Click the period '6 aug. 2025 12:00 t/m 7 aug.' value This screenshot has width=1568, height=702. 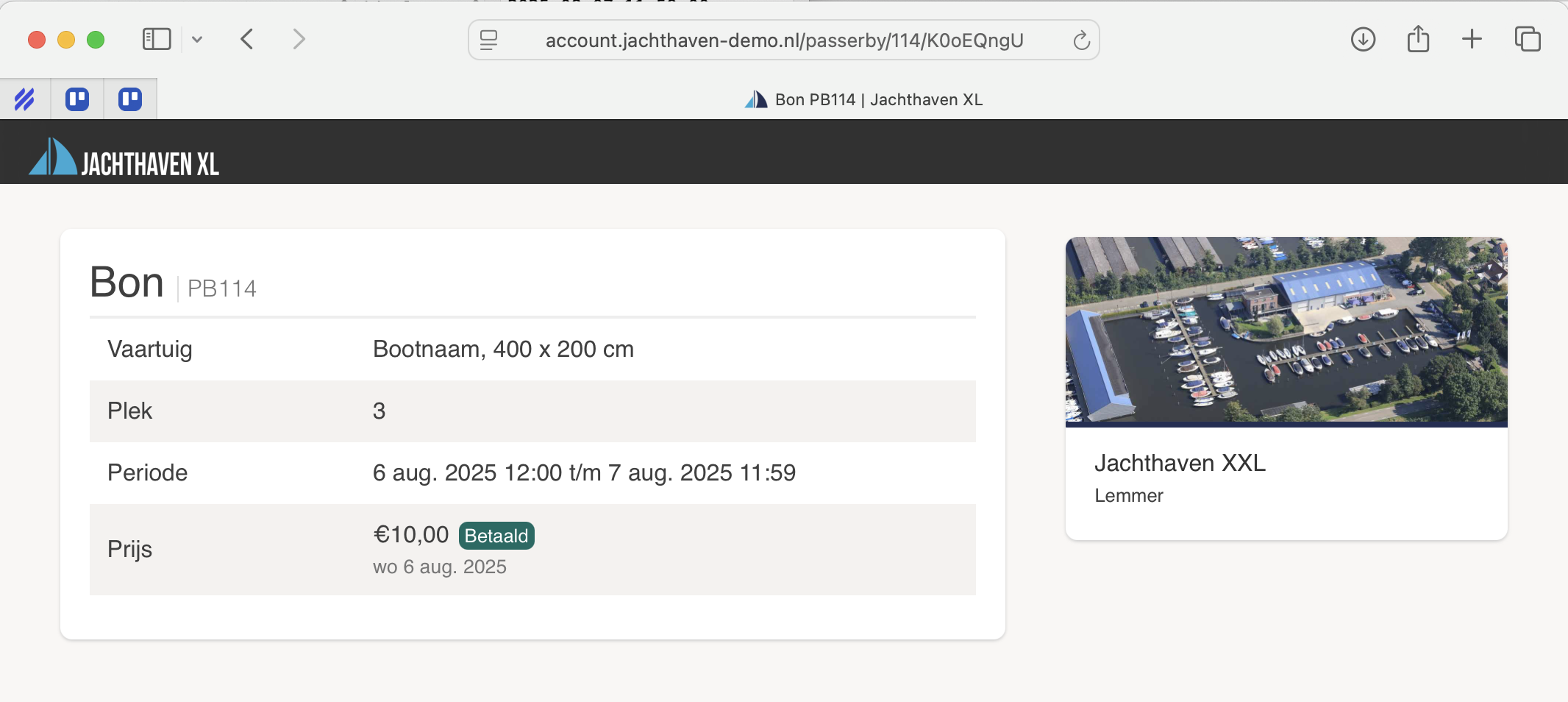[x=584, y=472]
